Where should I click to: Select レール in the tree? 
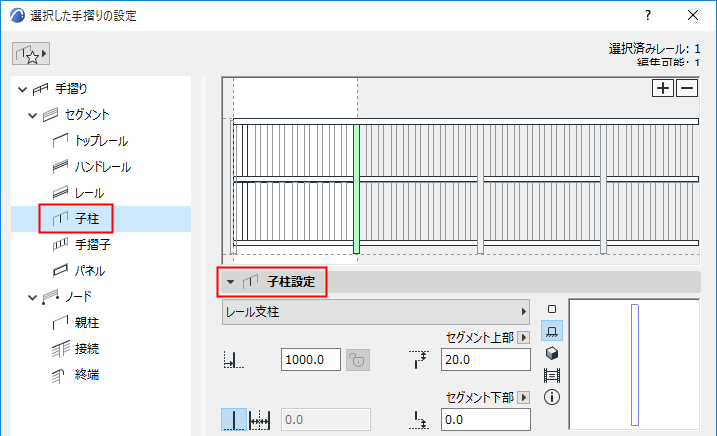(89, 193)
